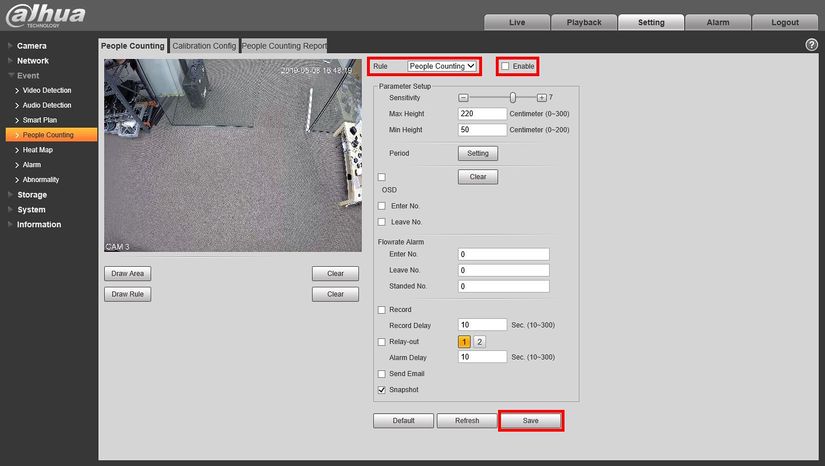825x466 pixels.
Task: Open Alarm under Event in sidebar
Action: pyautogui.click(x=31, y=165)
